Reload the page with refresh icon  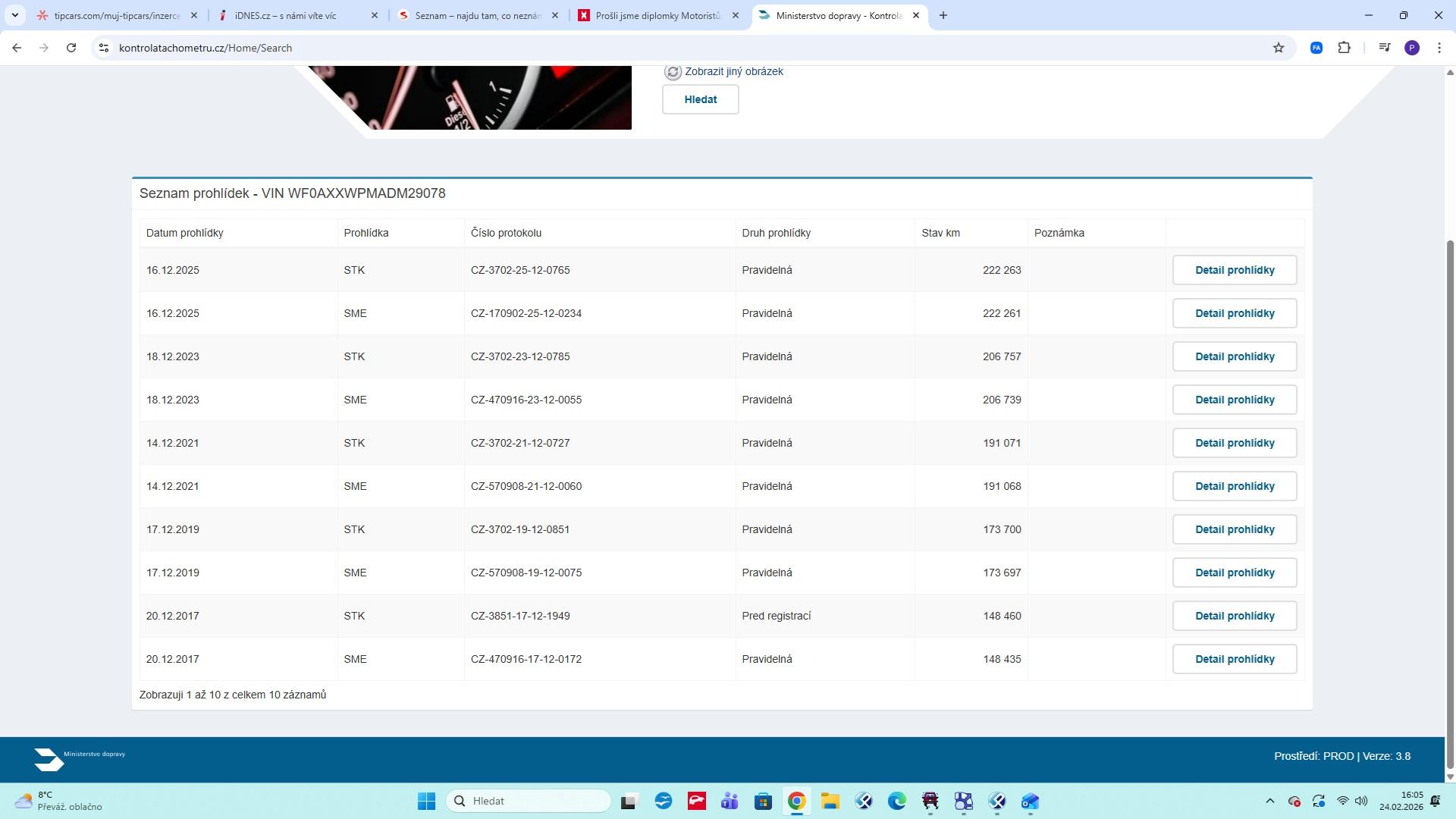tap(71, 48)
